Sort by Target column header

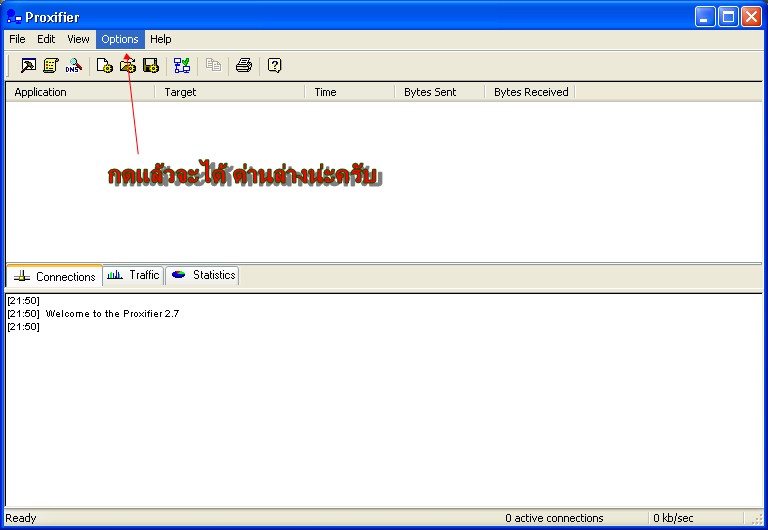click(230, 92)
